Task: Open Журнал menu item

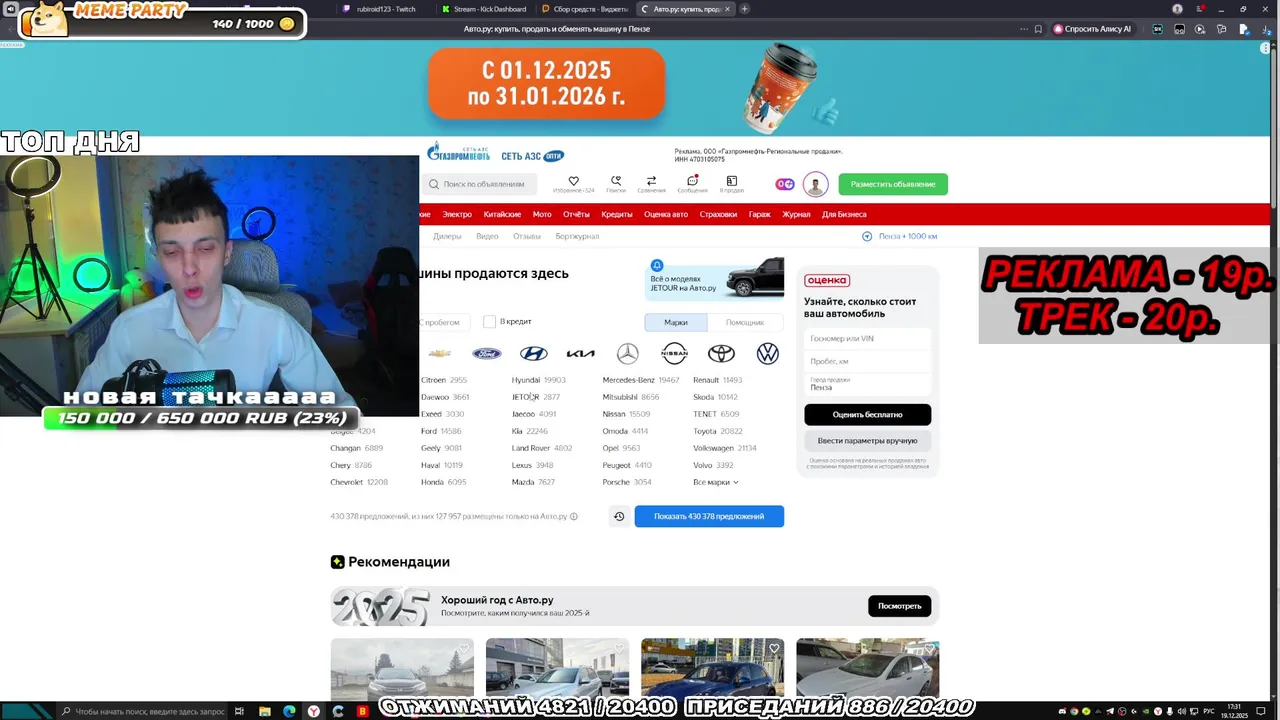Action: 796,214
